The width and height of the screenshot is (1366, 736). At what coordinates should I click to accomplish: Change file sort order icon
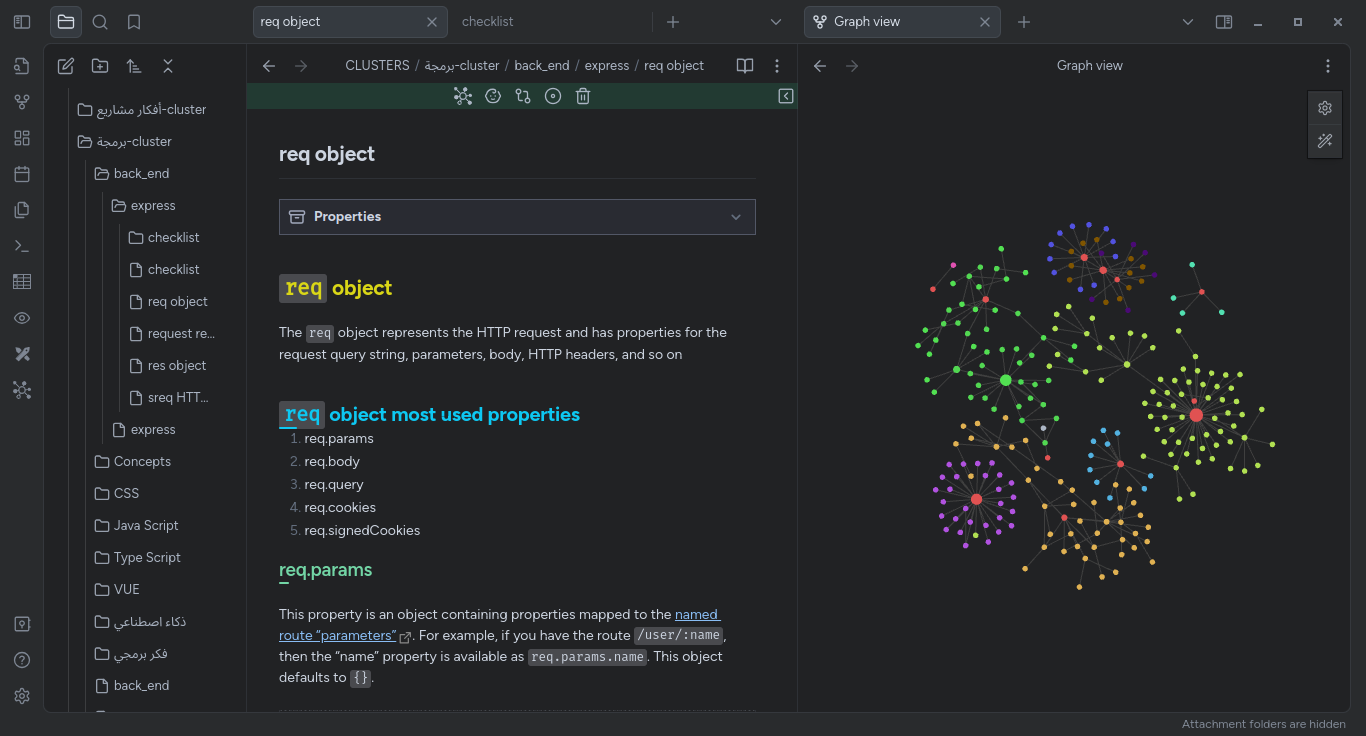(x=134, y=66)
